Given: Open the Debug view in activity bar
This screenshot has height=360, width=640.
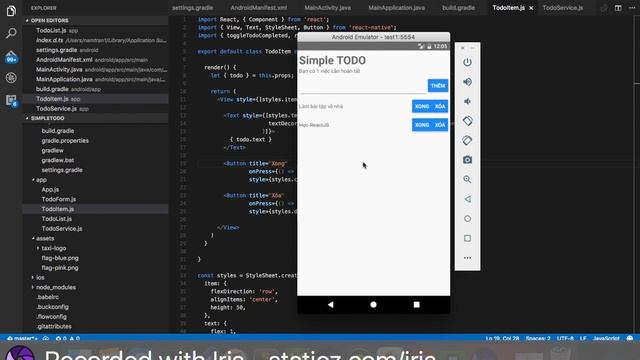Looking at the screenshot, I should point(11,78).
